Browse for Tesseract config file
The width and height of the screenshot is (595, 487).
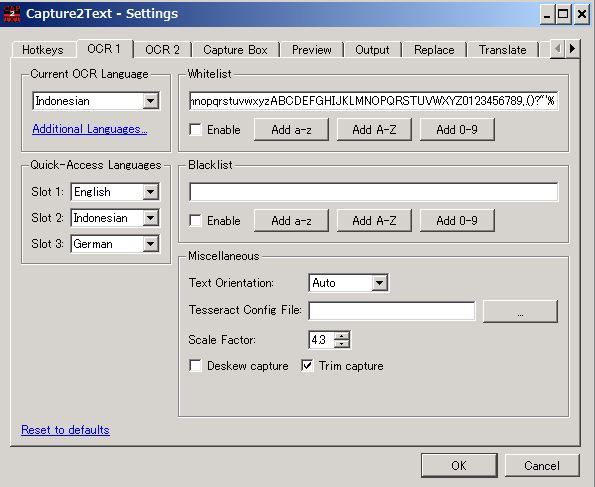(x=520, y=312)
